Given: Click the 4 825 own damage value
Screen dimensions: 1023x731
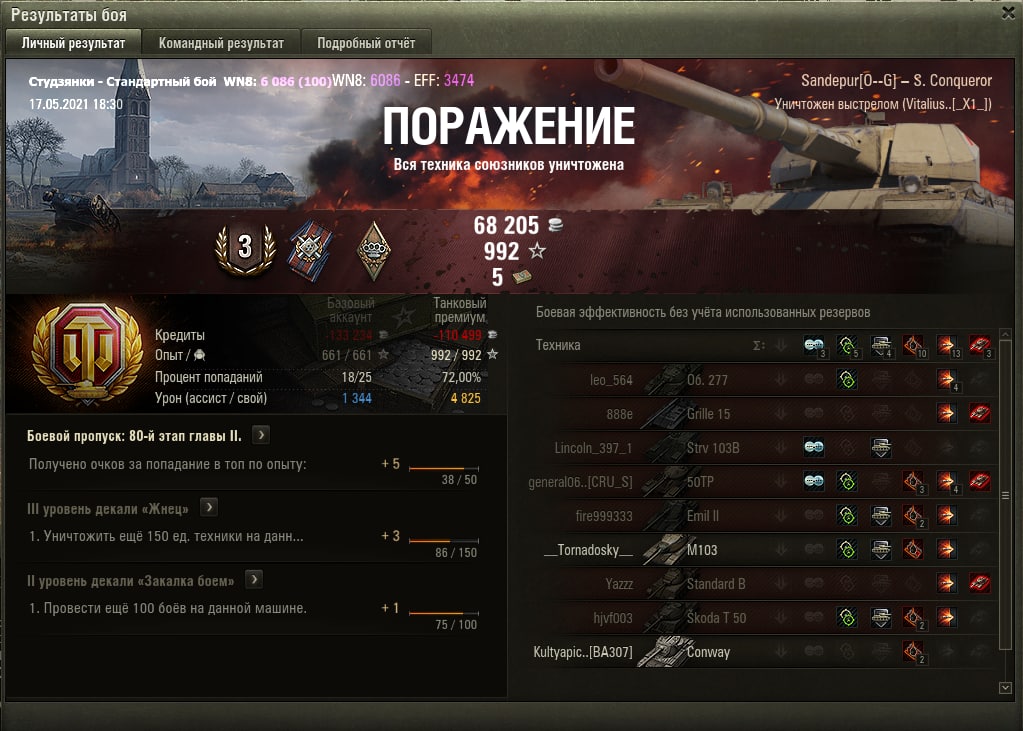Looking at the screenshot, I should (465, 398).
